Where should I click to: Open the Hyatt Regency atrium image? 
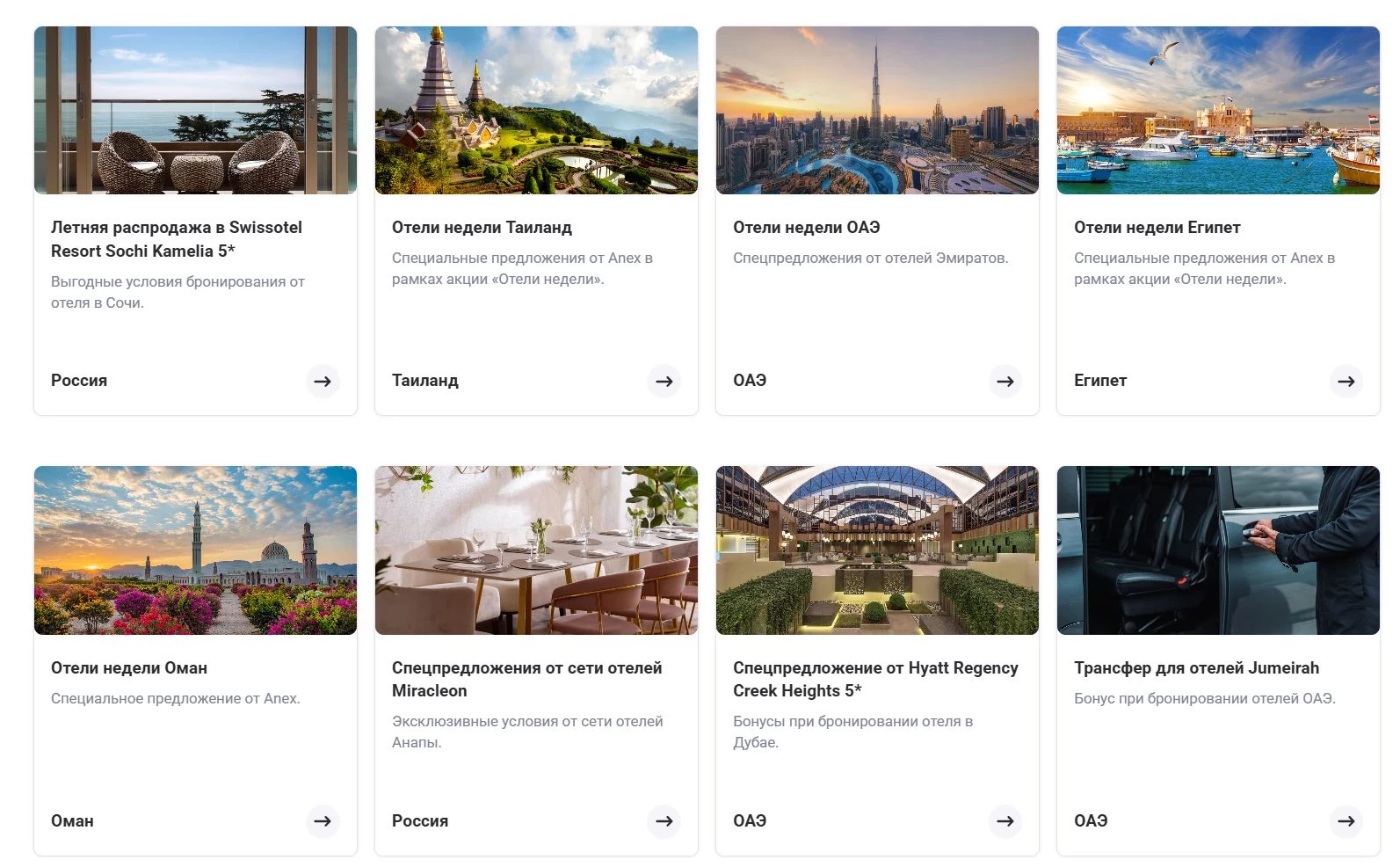pos(877,550)
